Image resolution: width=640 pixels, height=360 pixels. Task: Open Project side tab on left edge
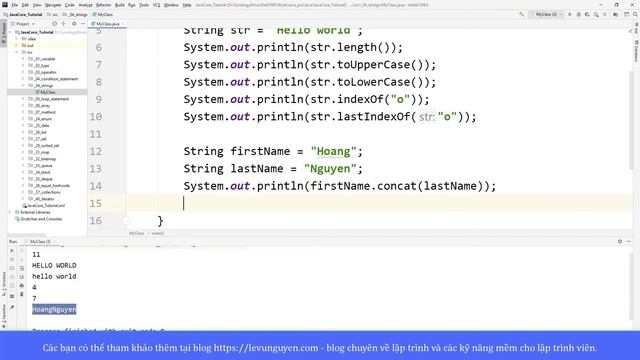(4, 33)
